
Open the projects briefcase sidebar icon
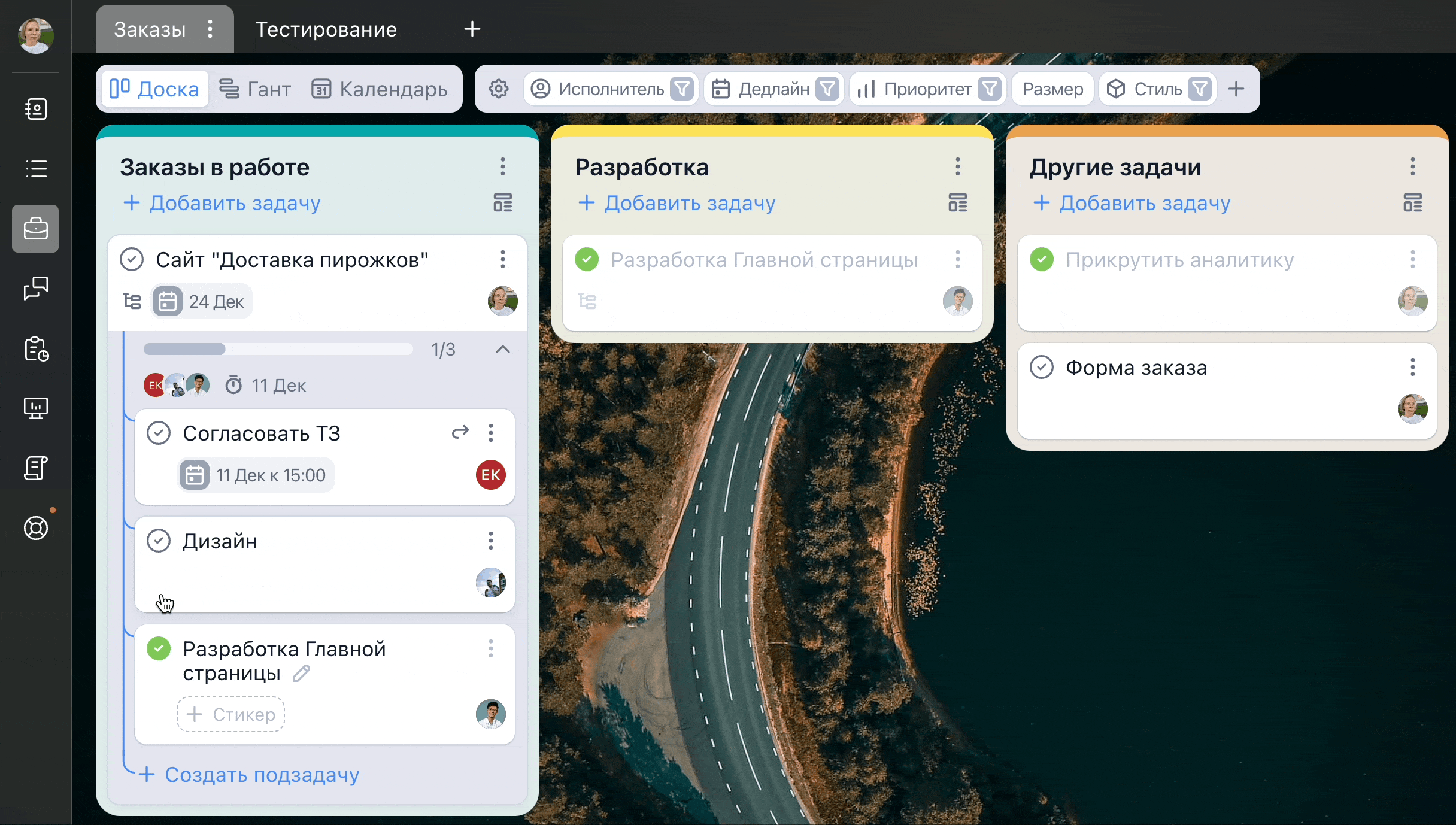(35, 229)
